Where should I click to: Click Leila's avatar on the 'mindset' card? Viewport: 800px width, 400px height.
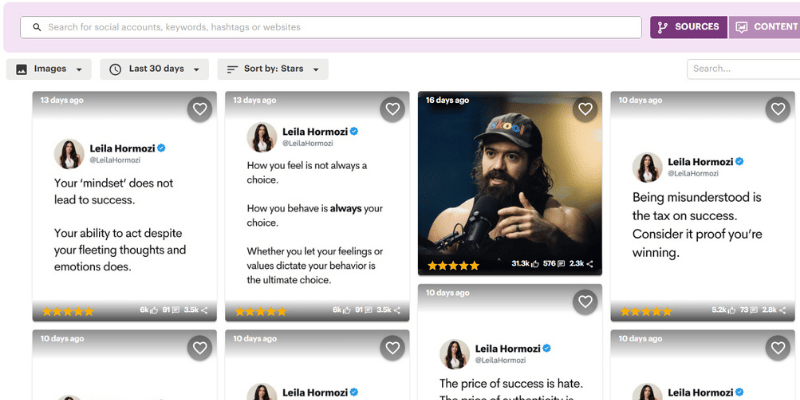(69, 154)
